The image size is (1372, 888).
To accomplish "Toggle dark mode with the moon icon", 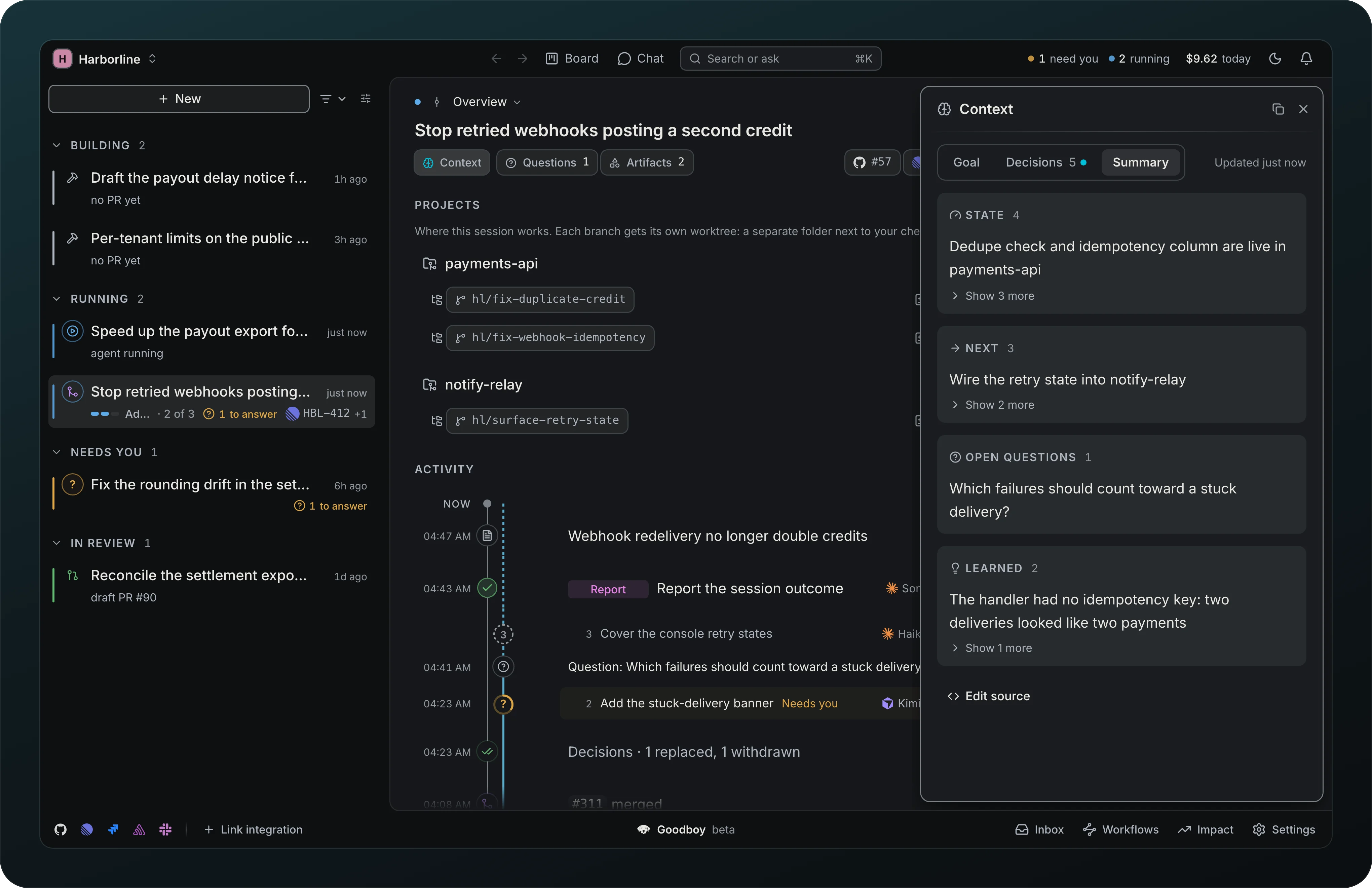I will pos(1275,59).
